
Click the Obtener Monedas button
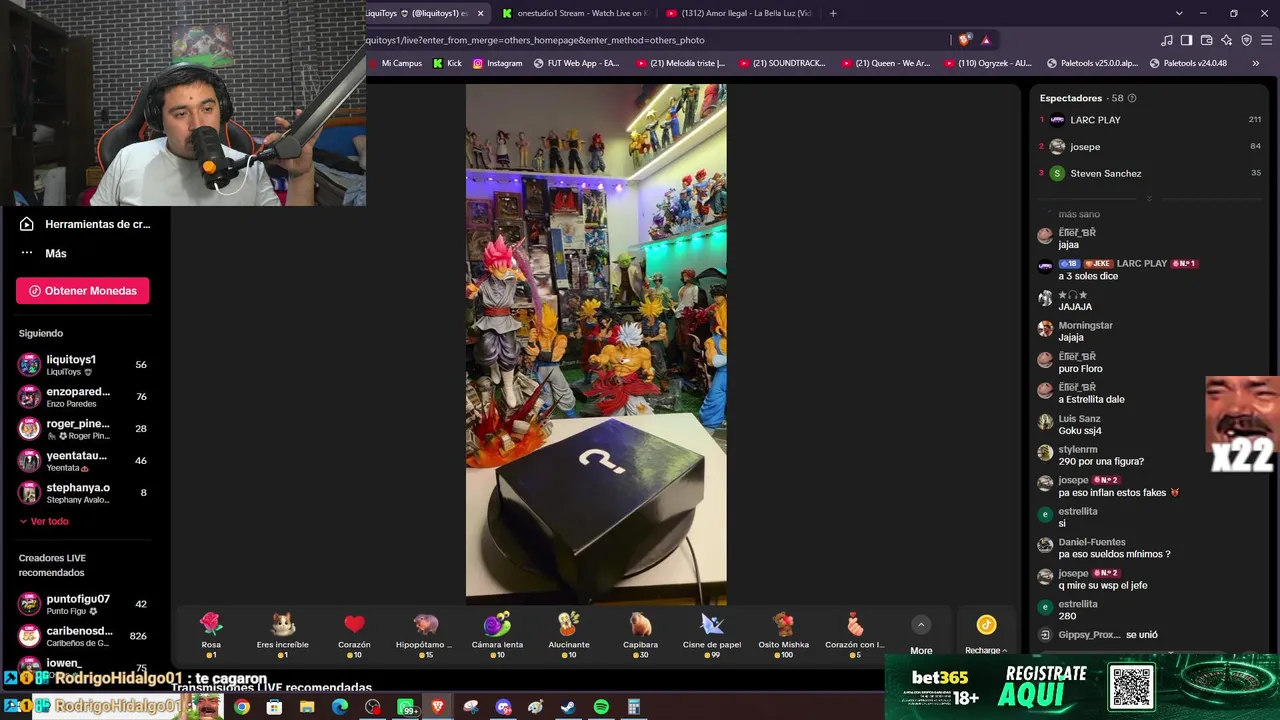[83, 291]
